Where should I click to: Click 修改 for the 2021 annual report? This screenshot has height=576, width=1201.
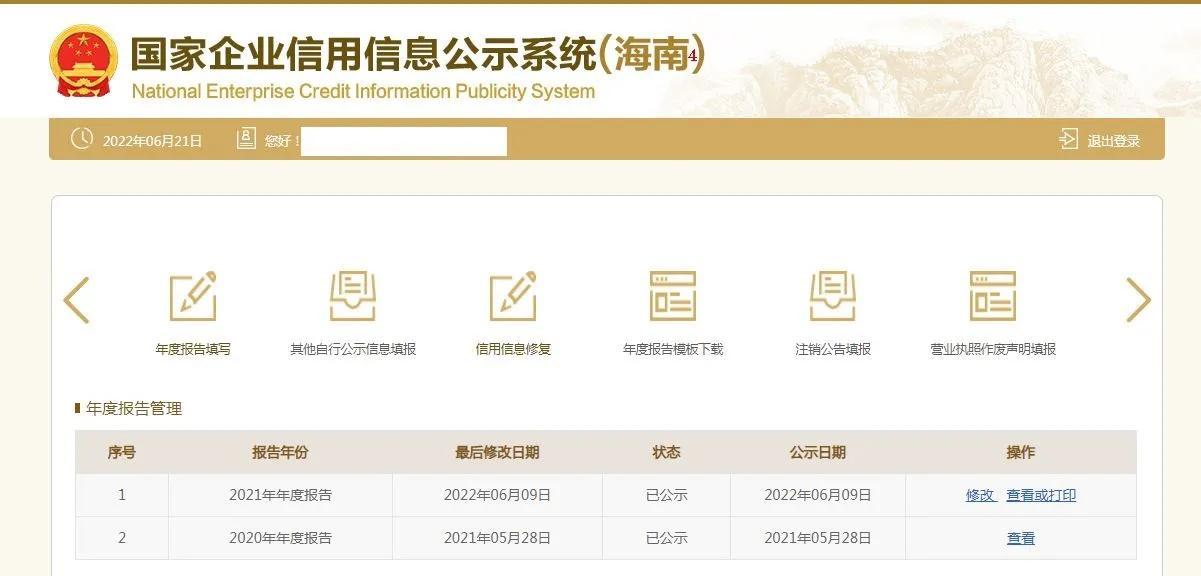(x=980, y=495)
